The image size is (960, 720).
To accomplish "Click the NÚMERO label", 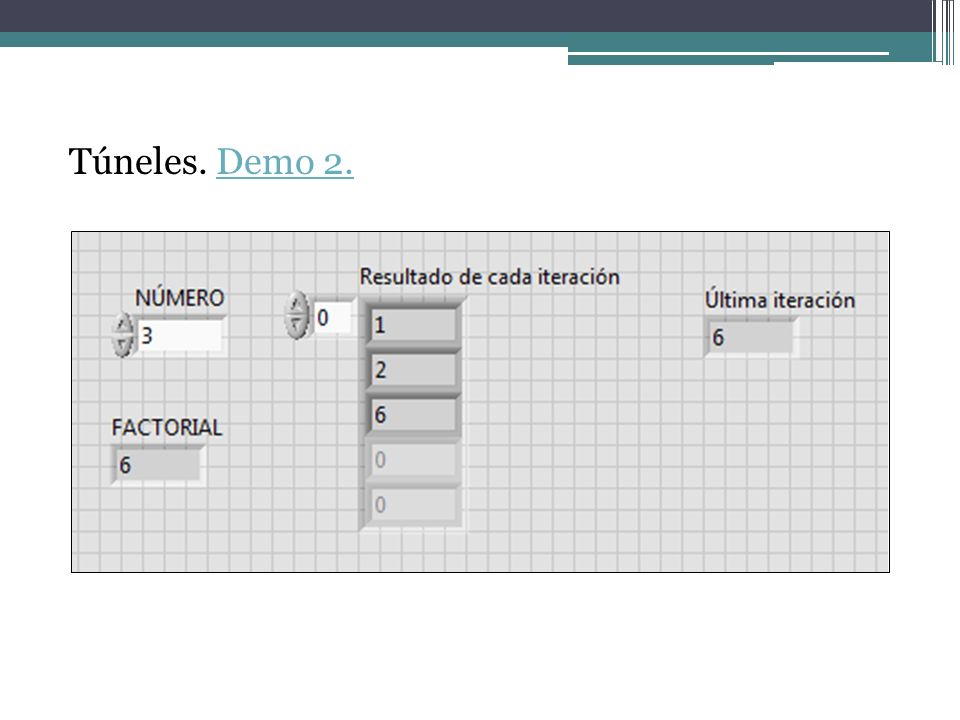I will (179, 298).
